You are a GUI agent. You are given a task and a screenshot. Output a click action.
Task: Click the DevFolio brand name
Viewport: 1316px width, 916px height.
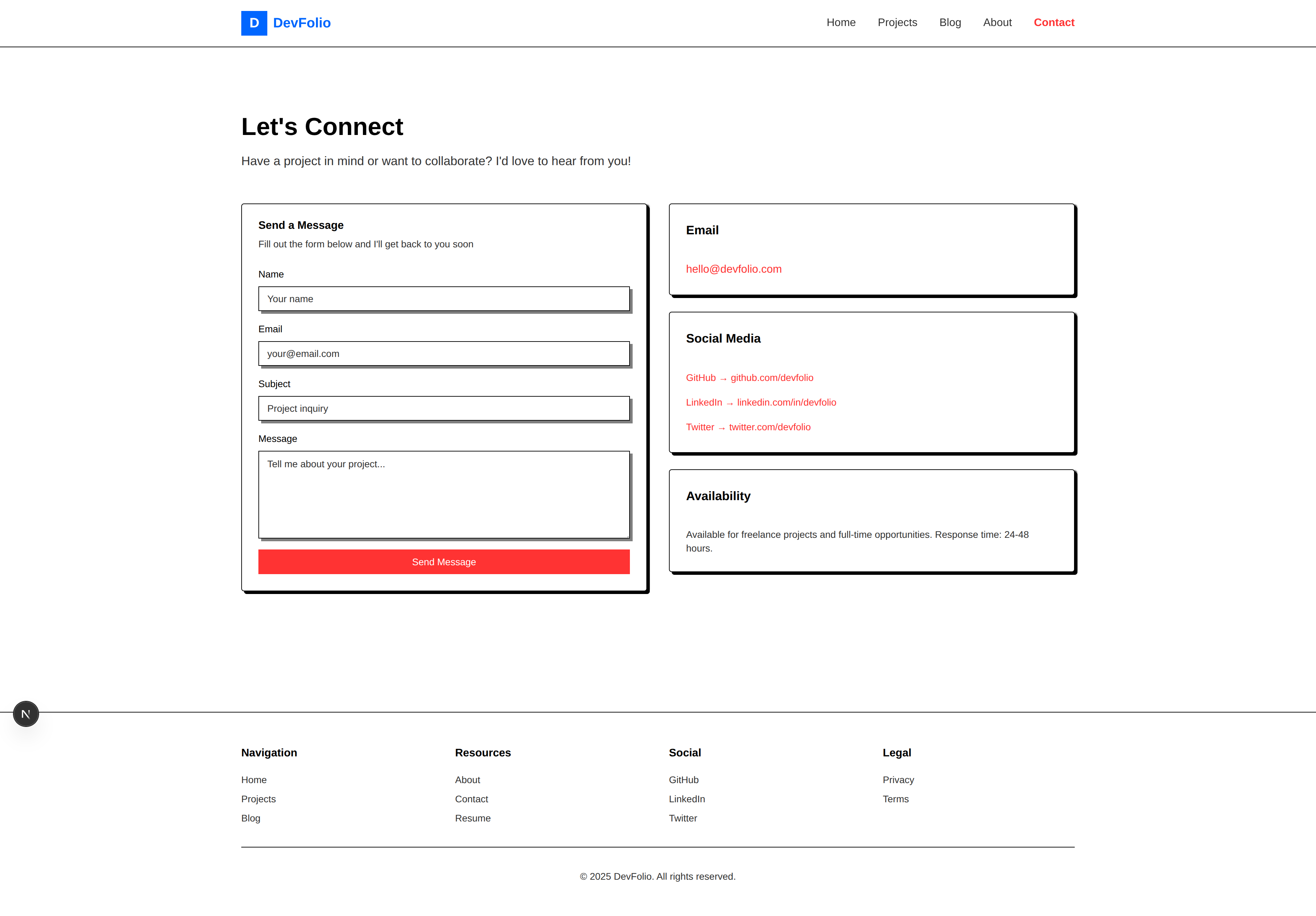(302, 23)
